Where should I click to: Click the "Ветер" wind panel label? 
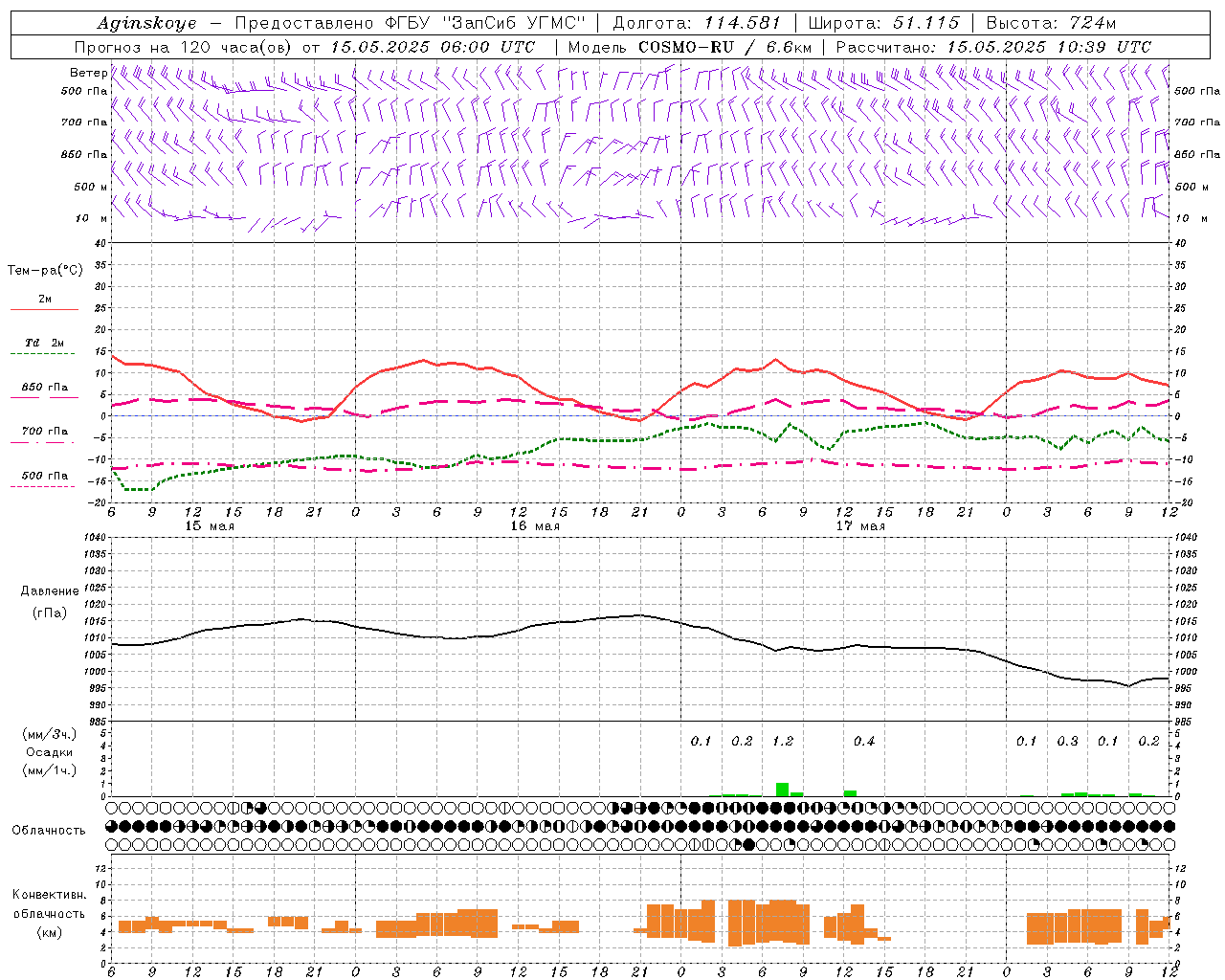point(88,73)
